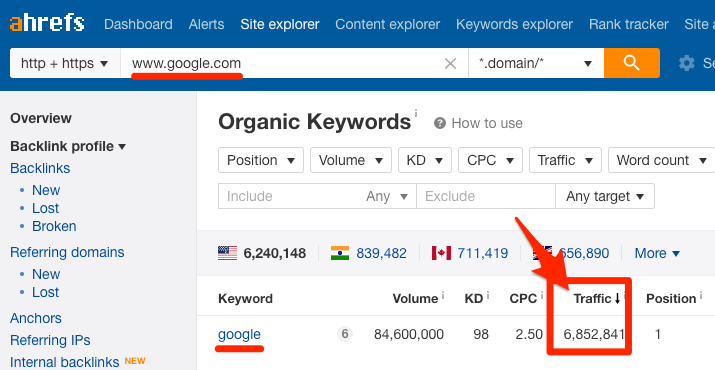Open the http + https protocol dropdown
715x370 pixels.
point(65,63)
